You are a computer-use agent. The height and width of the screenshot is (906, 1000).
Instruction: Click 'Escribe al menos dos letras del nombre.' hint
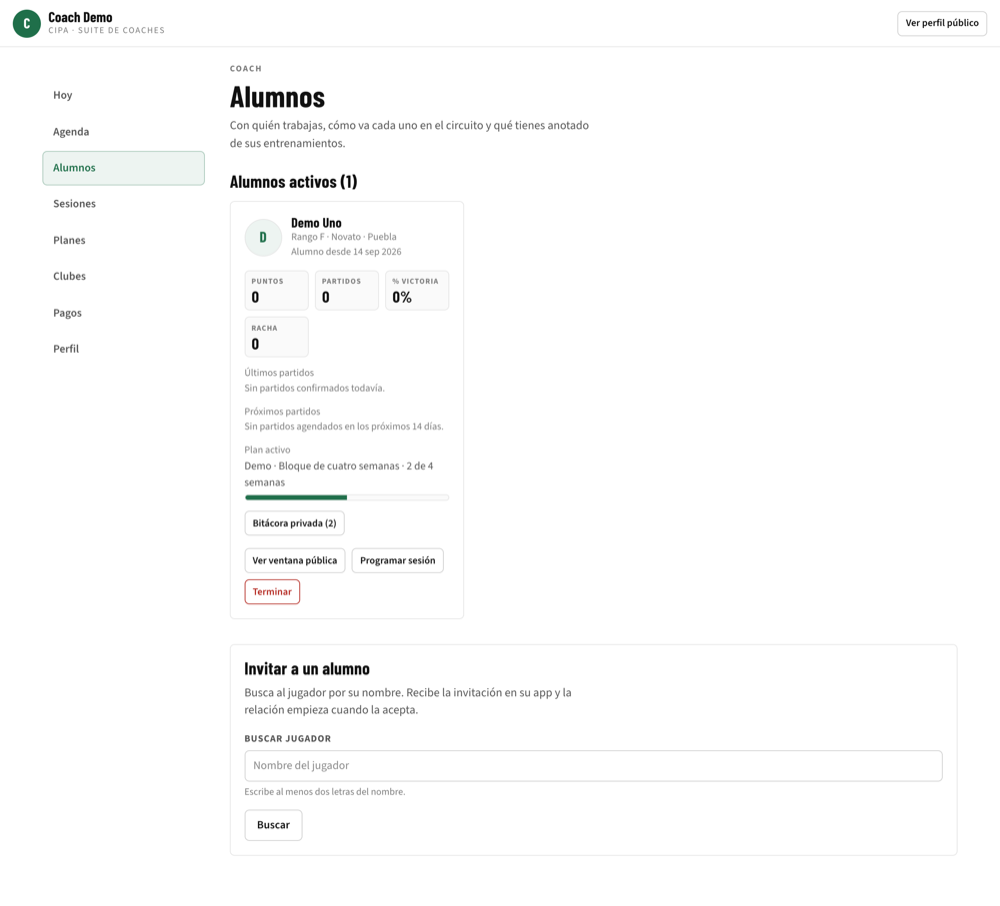click(x=325, y=792)
